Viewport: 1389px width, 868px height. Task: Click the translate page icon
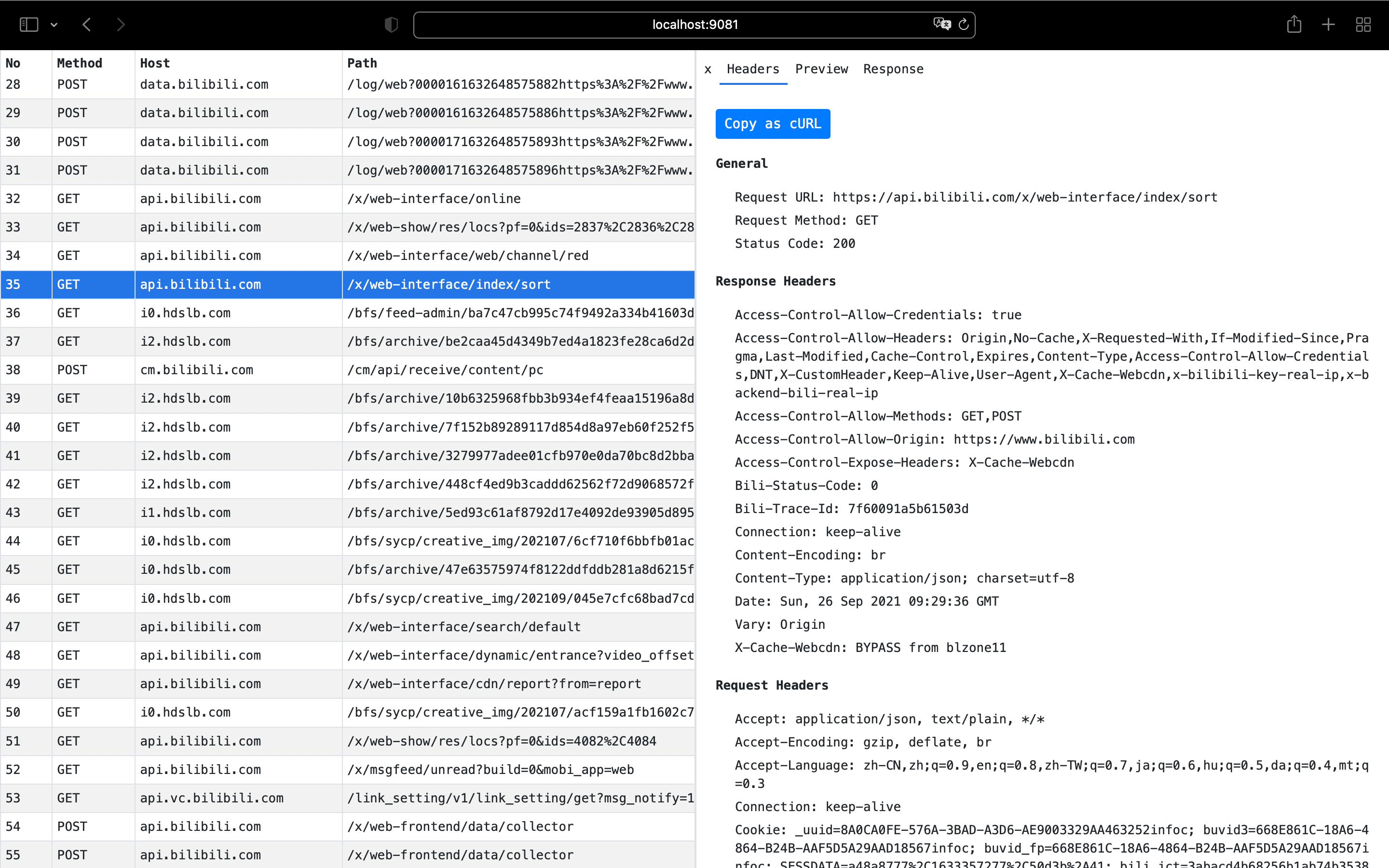[941, 24]
